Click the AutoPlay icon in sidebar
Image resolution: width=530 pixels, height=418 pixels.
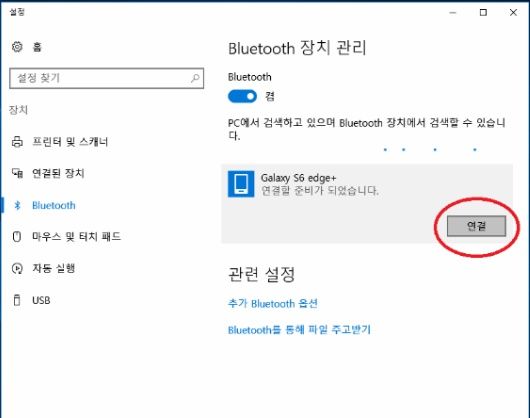(17, 268)
